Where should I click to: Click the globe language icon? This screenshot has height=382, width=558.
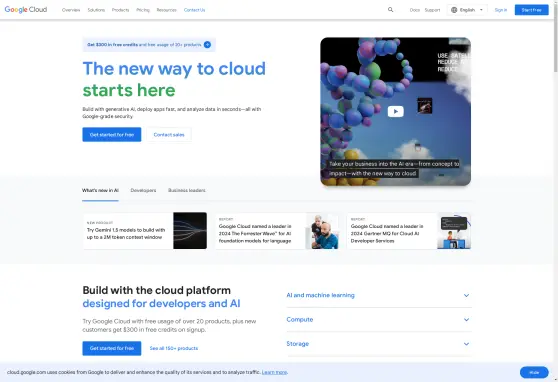click(454, 10)
